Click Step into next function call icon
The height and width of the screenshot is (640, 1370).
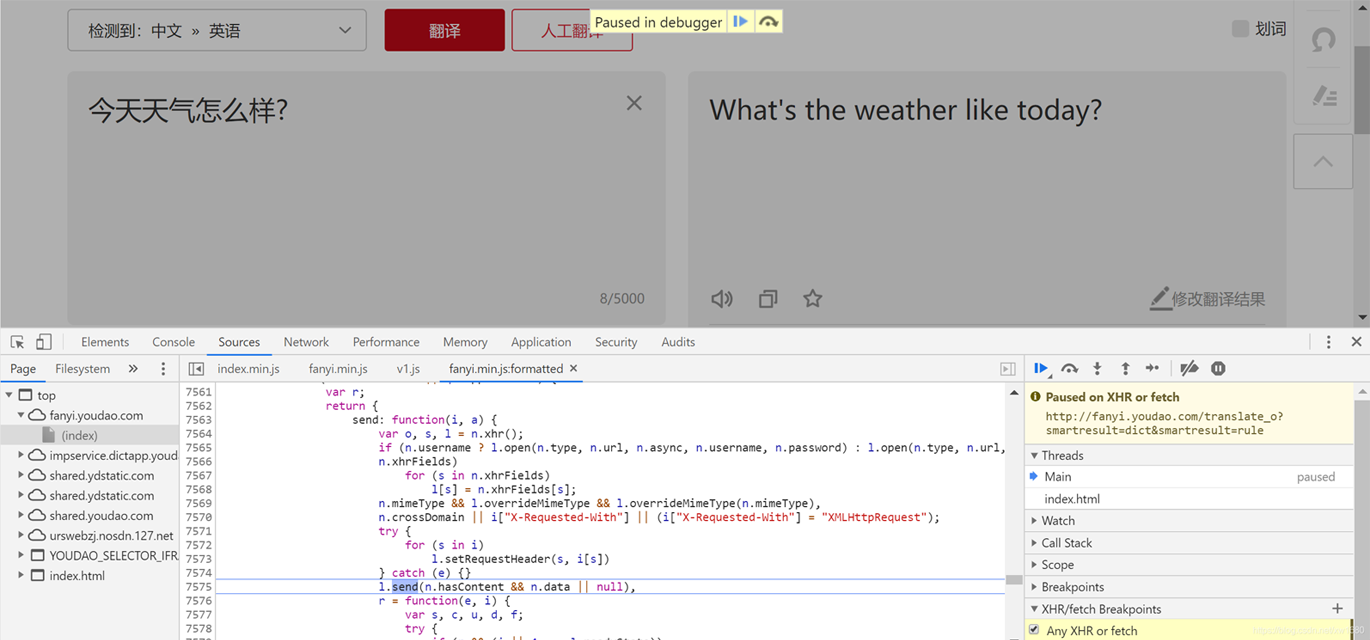[1097, 369]
